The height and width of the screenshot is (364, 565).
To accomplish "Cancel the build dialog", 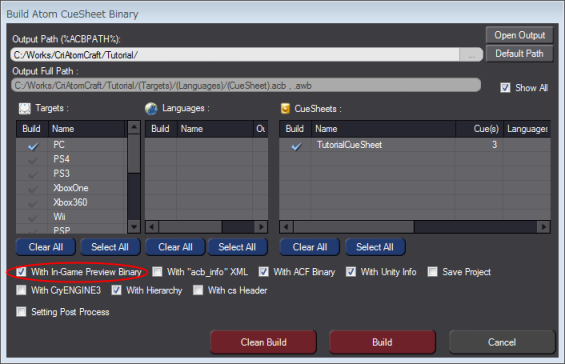I will (502, 342).
